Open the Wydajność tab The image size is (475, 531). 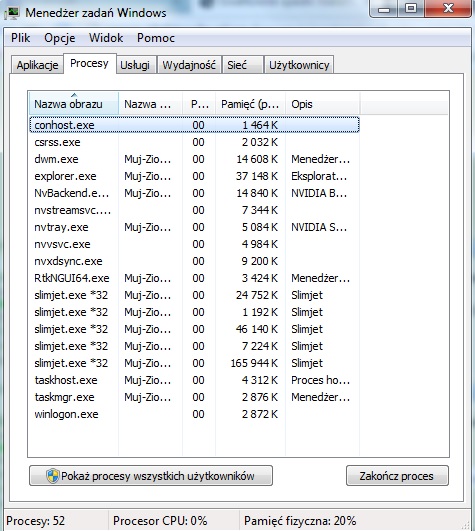(189, 65)
